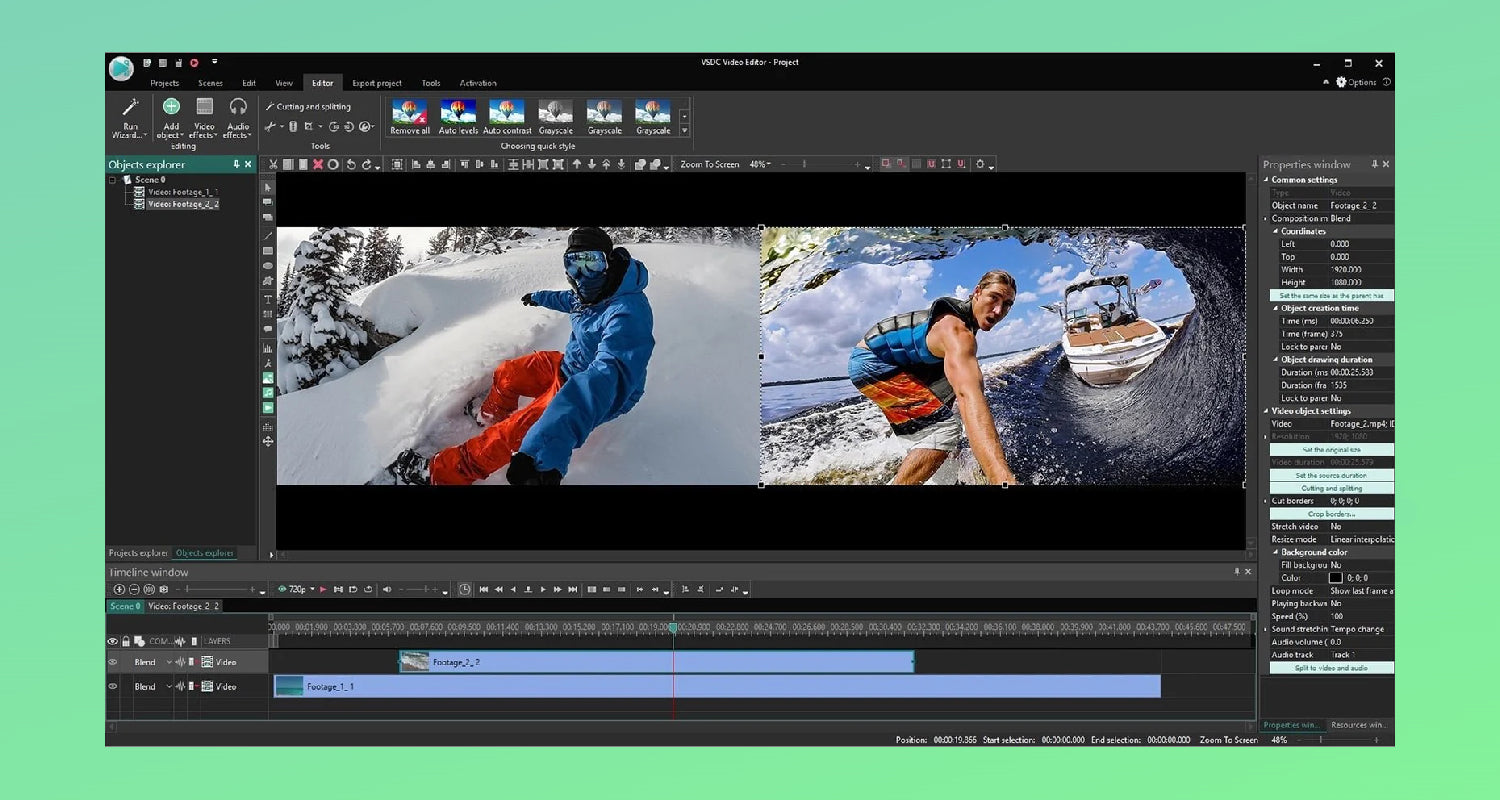Image resolution: width=1500 pixels, height=800 pixels.
Task: Click Set the original size button
Action: click(1331, 450)
